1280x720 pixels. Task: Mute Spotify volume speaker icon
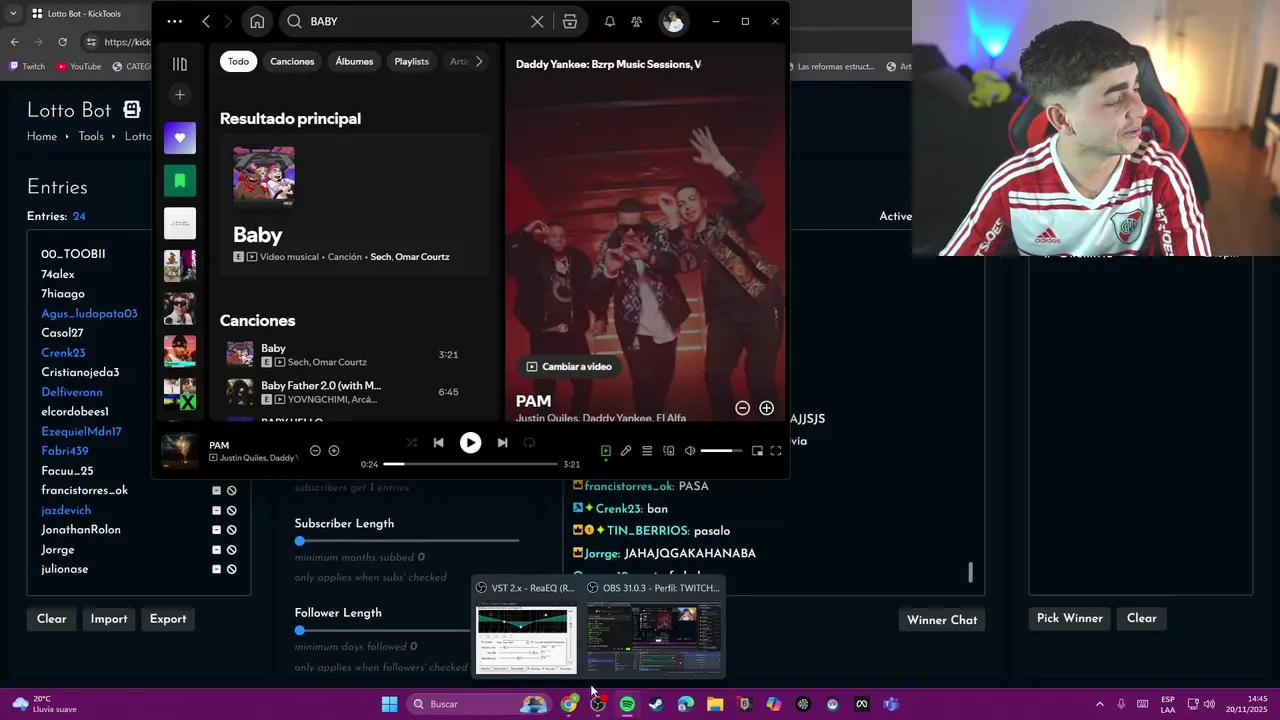(690, 451)
